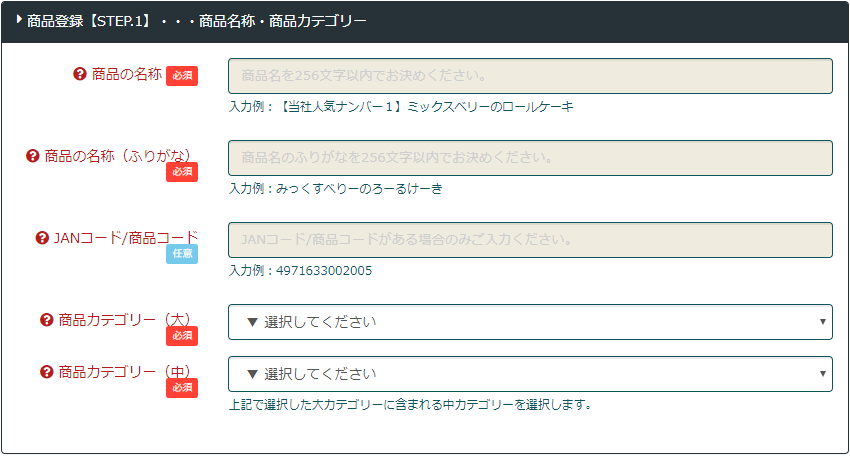Click help icon beside 商品の名称
The width and height of the screenshot is (850, 456).
tap(80, 74)
